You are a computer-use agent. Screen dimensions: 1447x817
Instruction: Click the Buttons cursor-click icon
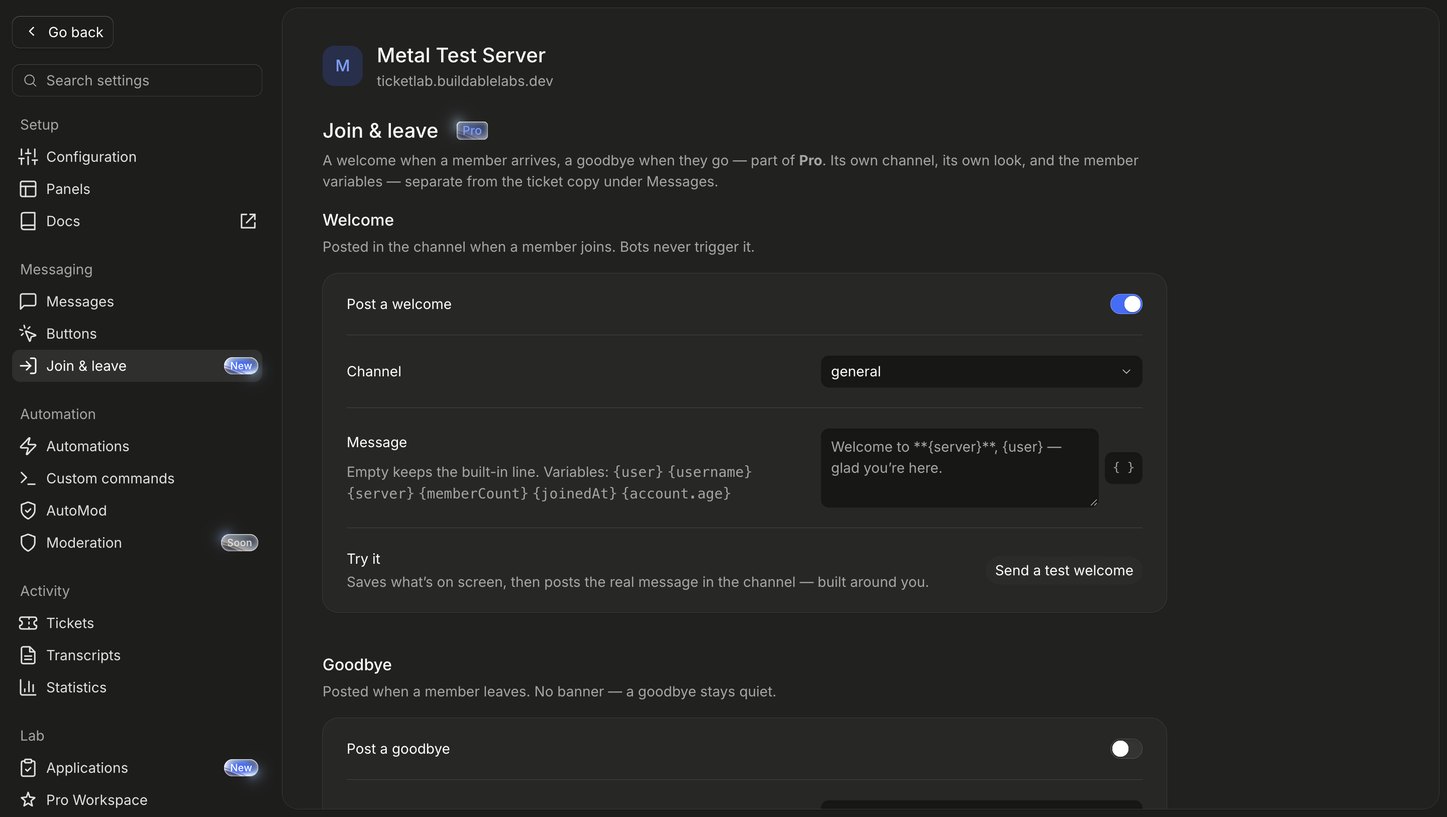tap(28, 334)
